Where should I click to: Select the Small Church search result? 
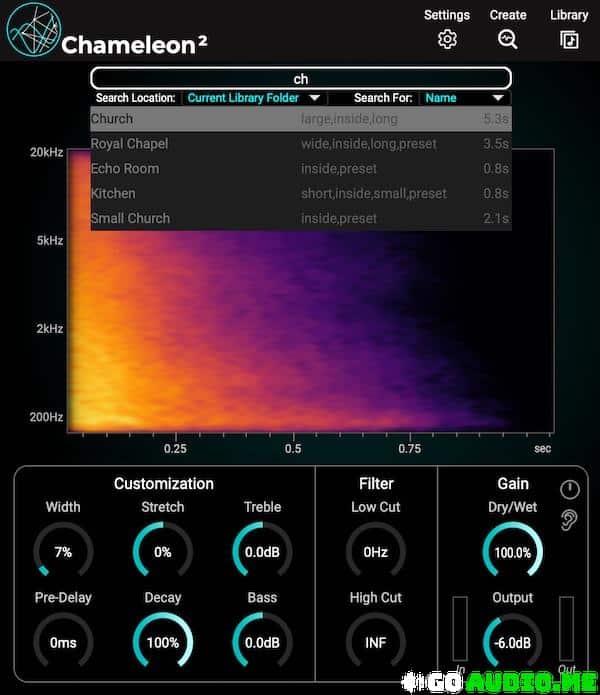tap(301, 218)
